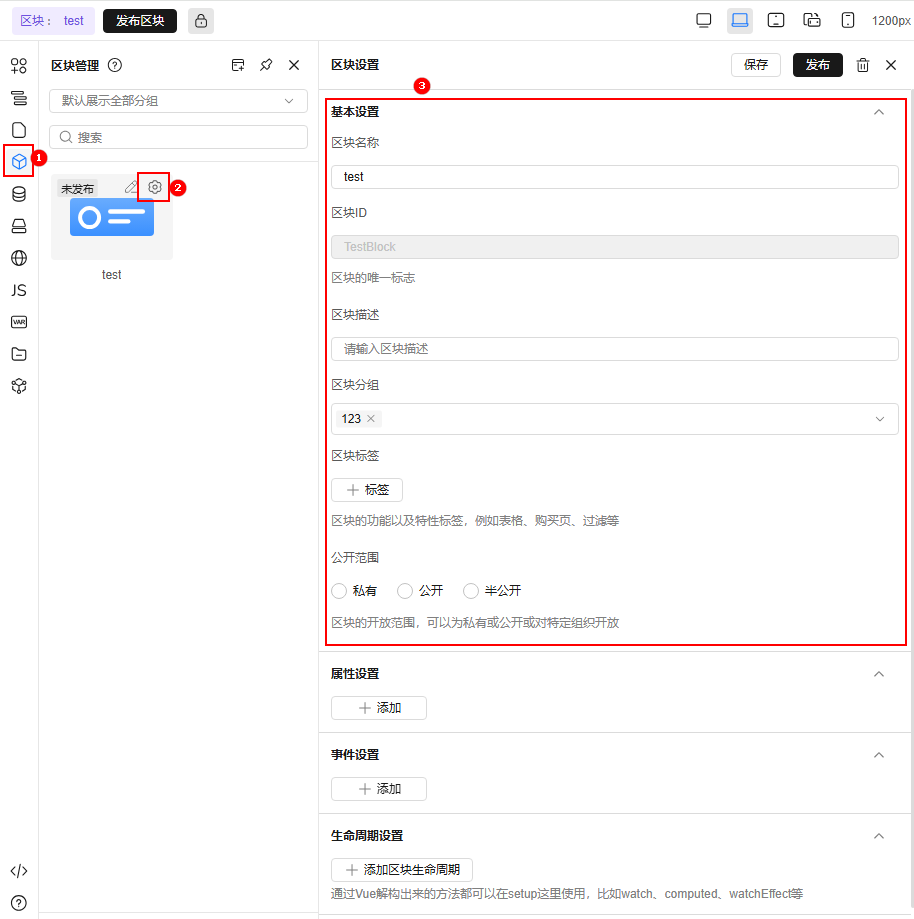Select the page management sidebar icon

18,130
